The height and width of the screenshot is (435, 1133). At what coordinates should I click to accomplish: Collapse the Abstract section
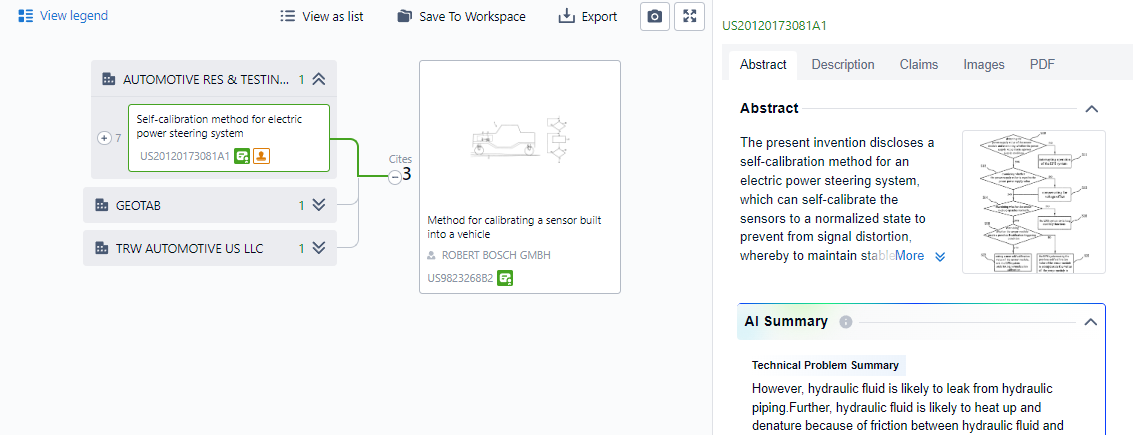coord(1091,108)
